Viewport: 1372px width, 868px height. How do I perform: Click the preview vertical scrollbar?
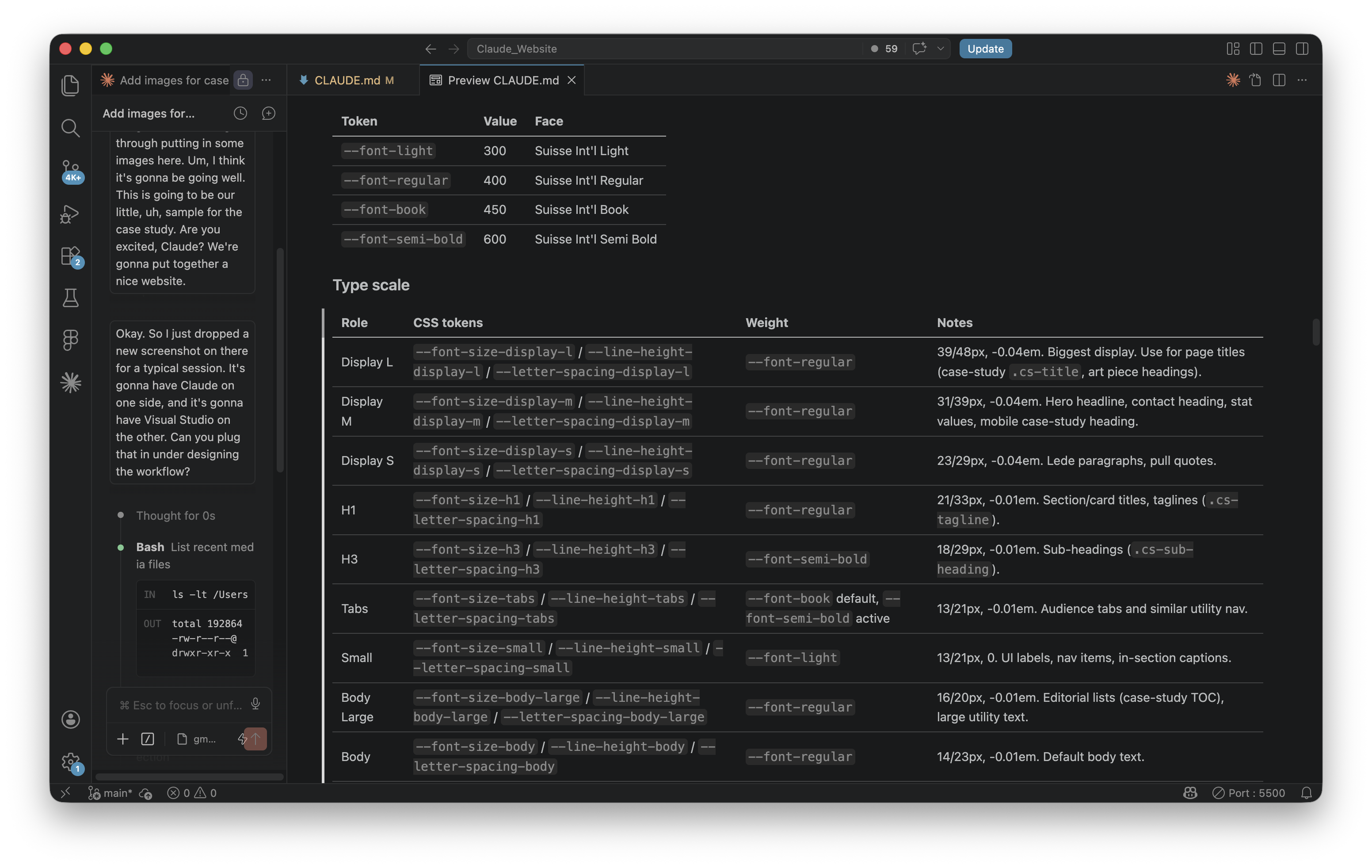pyautogui.click(x=1316, y=332)
